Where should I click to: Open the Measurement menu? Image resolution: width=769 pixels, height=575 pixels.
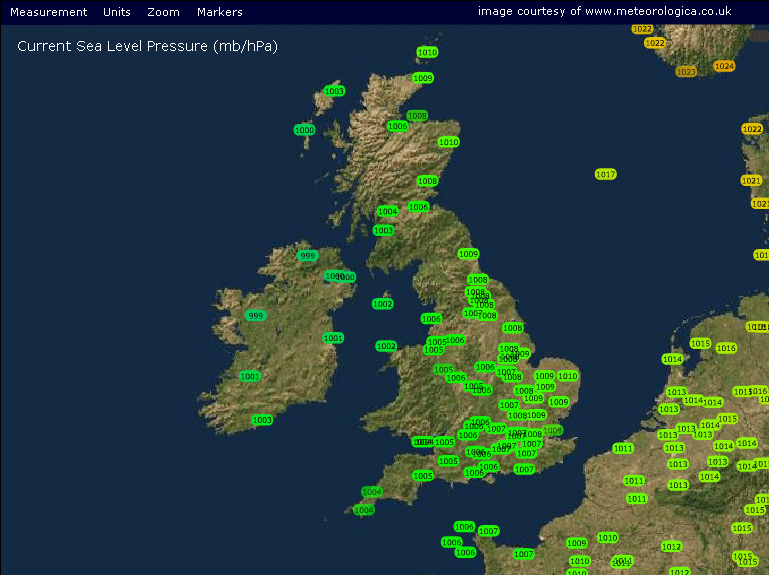tap(49, 12)
